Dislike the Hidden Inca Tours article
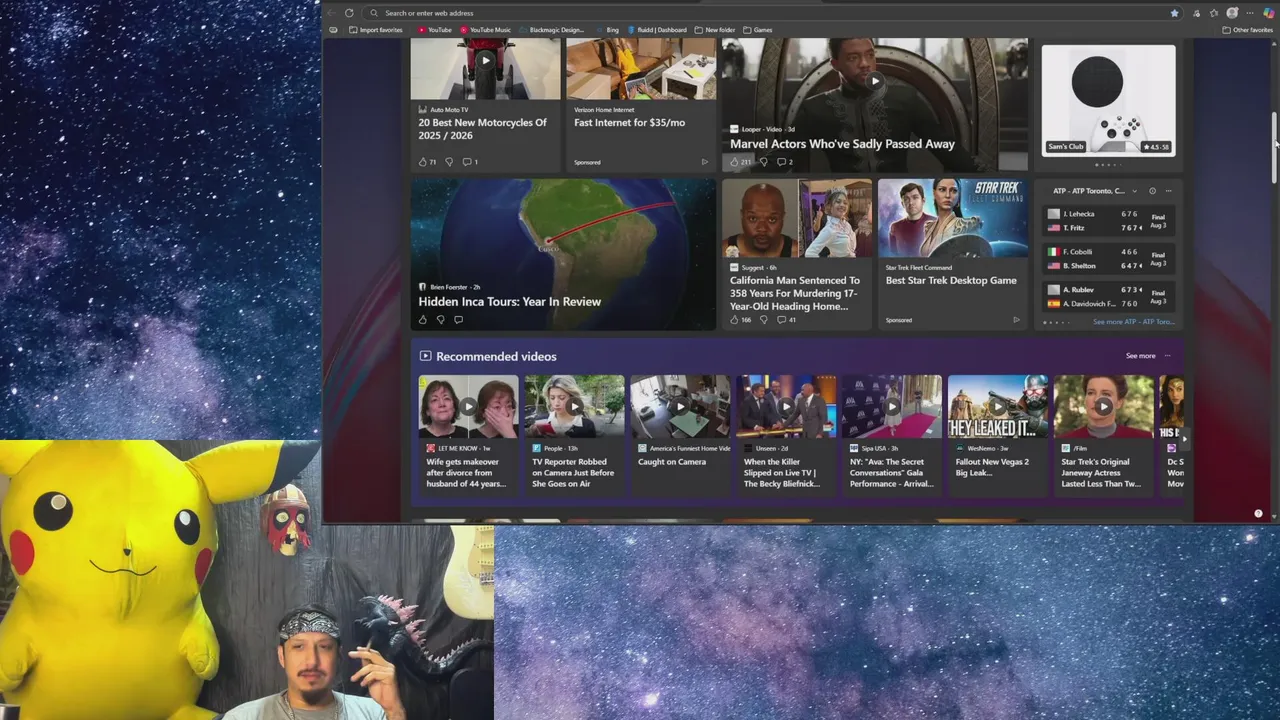Viewport: 1280px width, 720px height. 440,320
